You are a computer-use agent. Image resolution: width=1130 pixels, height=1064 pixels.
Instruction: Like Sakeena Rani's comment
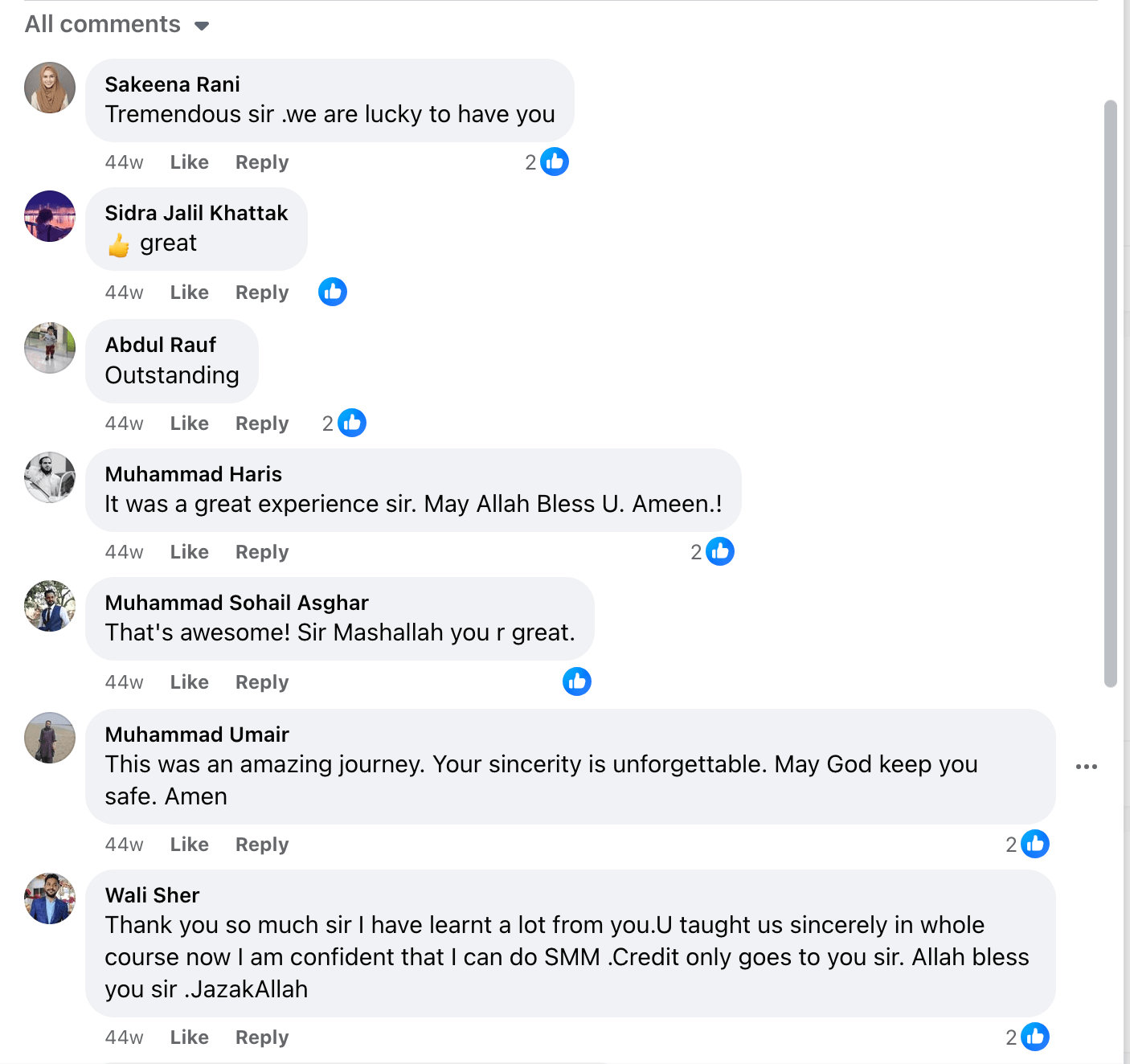pyautogui.click(x=190, y=162)
